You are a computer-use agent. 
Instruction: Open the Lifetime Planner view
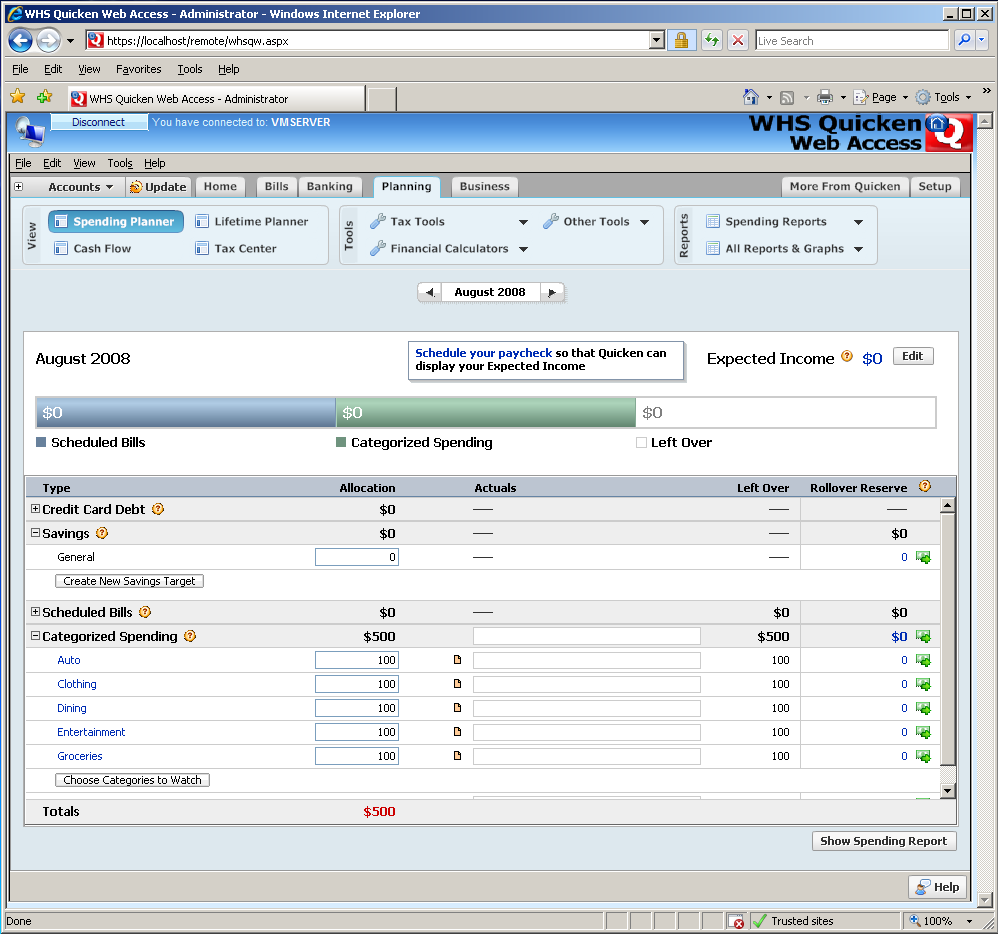tap(252, 222)
